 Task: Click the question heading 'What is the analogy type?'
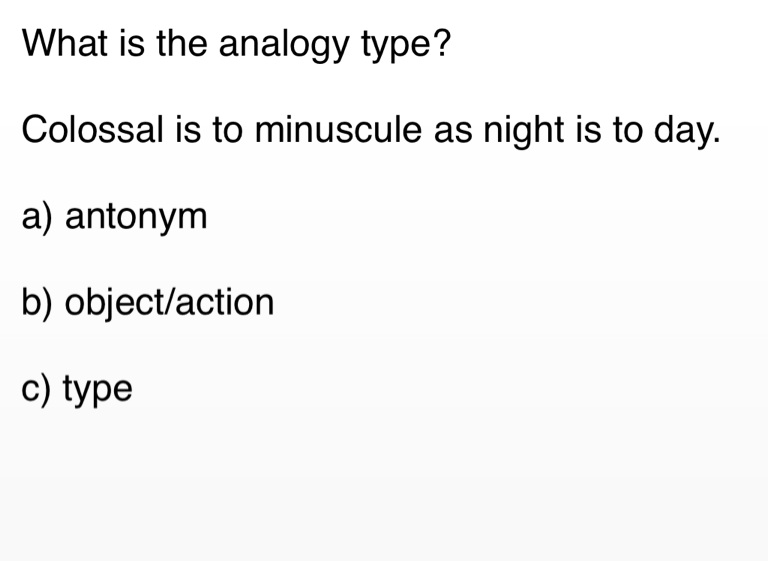[236, 44]
